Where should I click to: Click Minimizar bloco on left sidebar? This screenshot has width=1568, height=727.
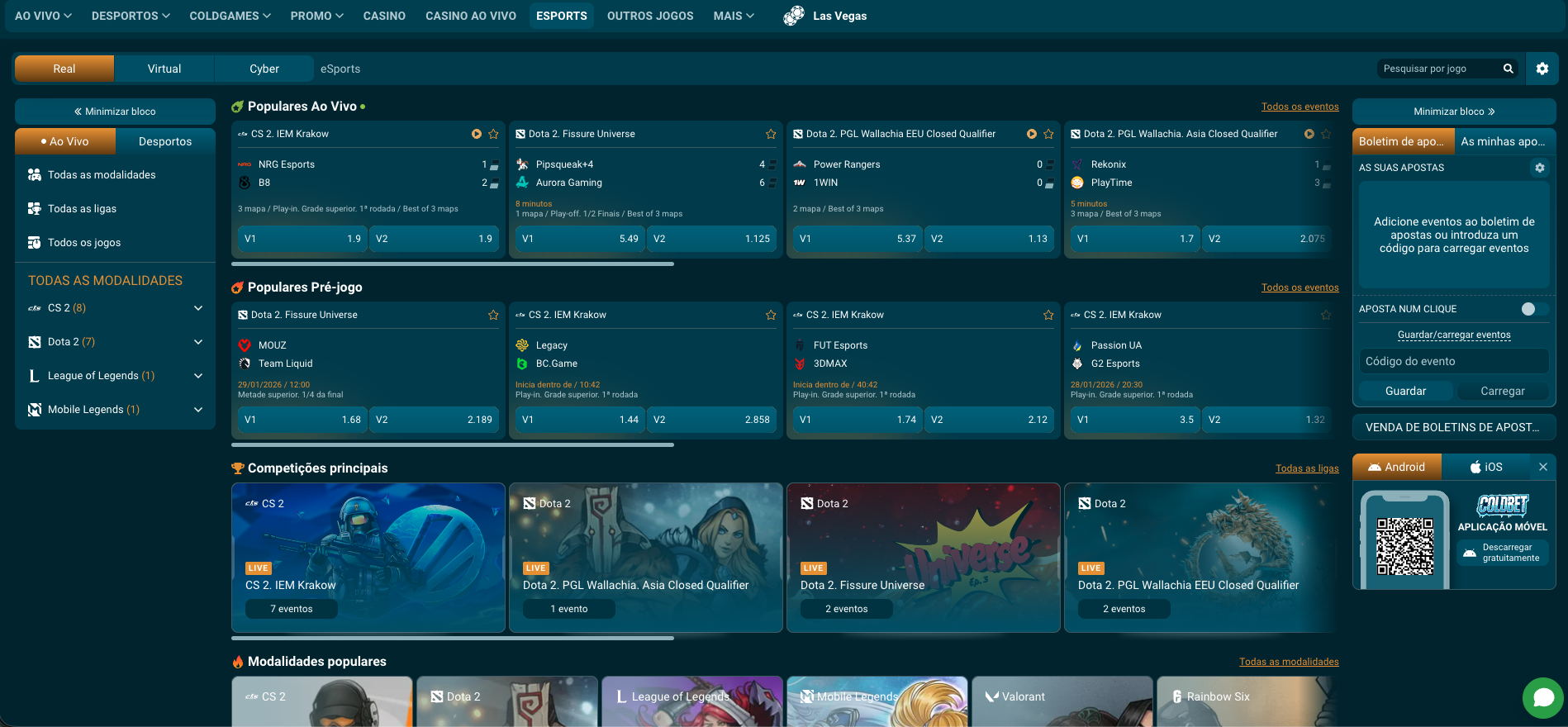pyautogui.click(x=115, y=112)
